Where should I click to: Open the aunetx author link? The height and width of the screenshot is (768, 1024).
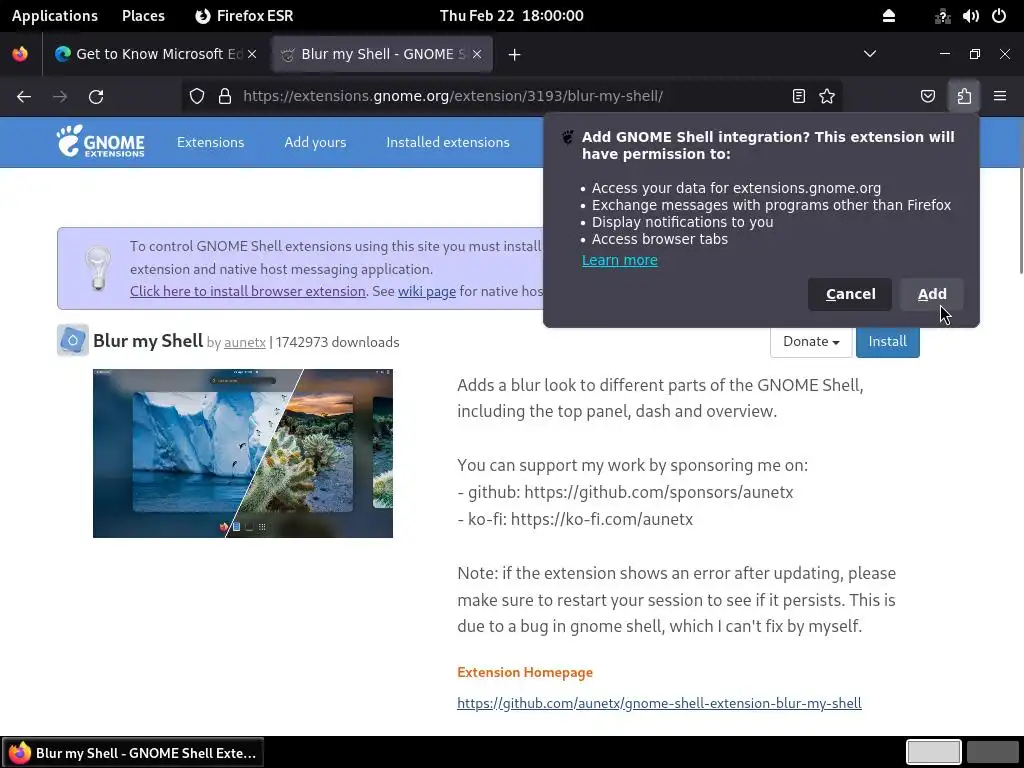tap(245, 342)
